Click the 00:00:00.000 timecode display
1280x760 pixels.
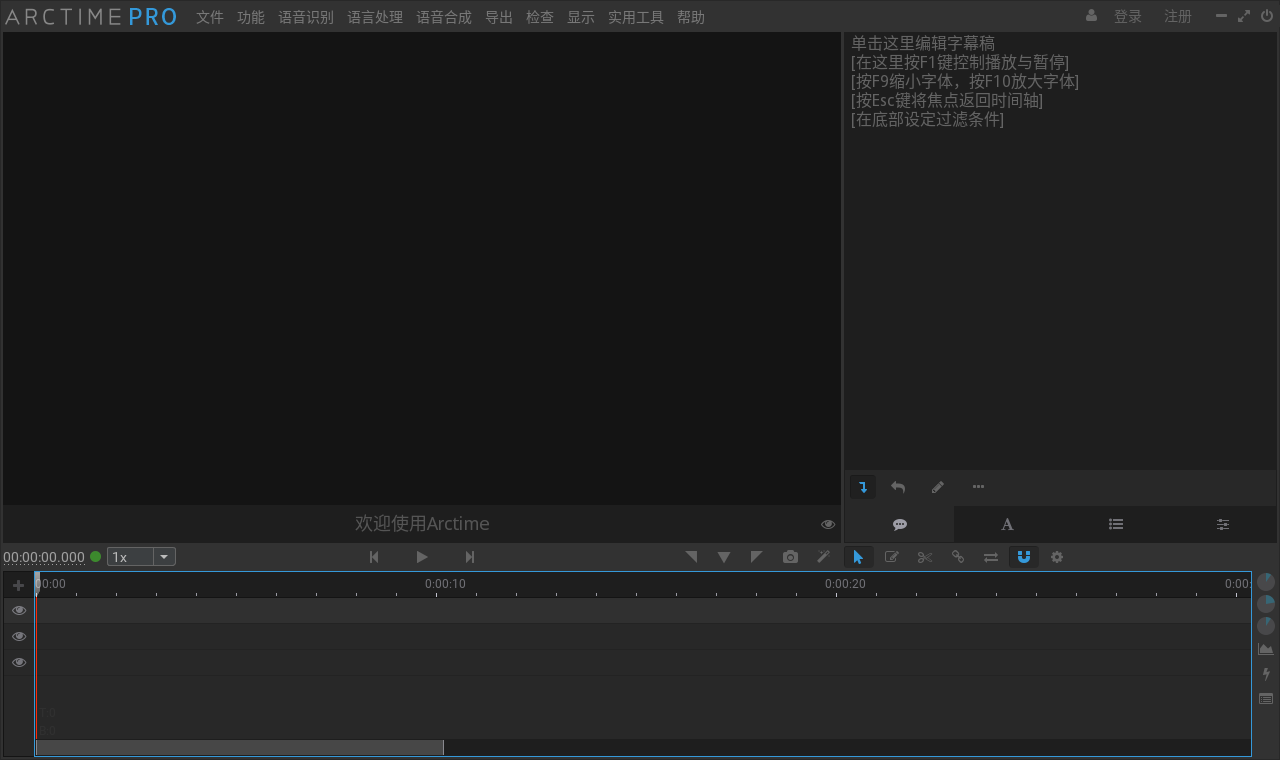44,557
